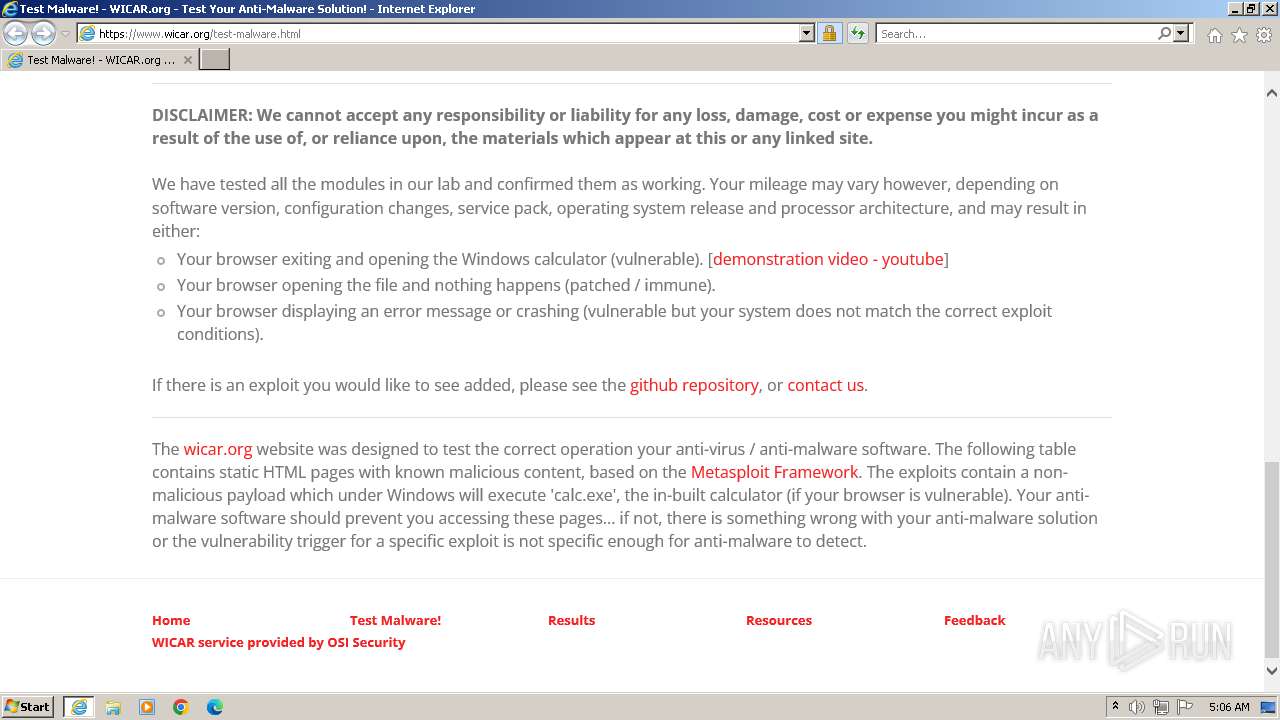Open the Resources footer link
Screen dimensions: 1280x720
(x=779, y=620)
